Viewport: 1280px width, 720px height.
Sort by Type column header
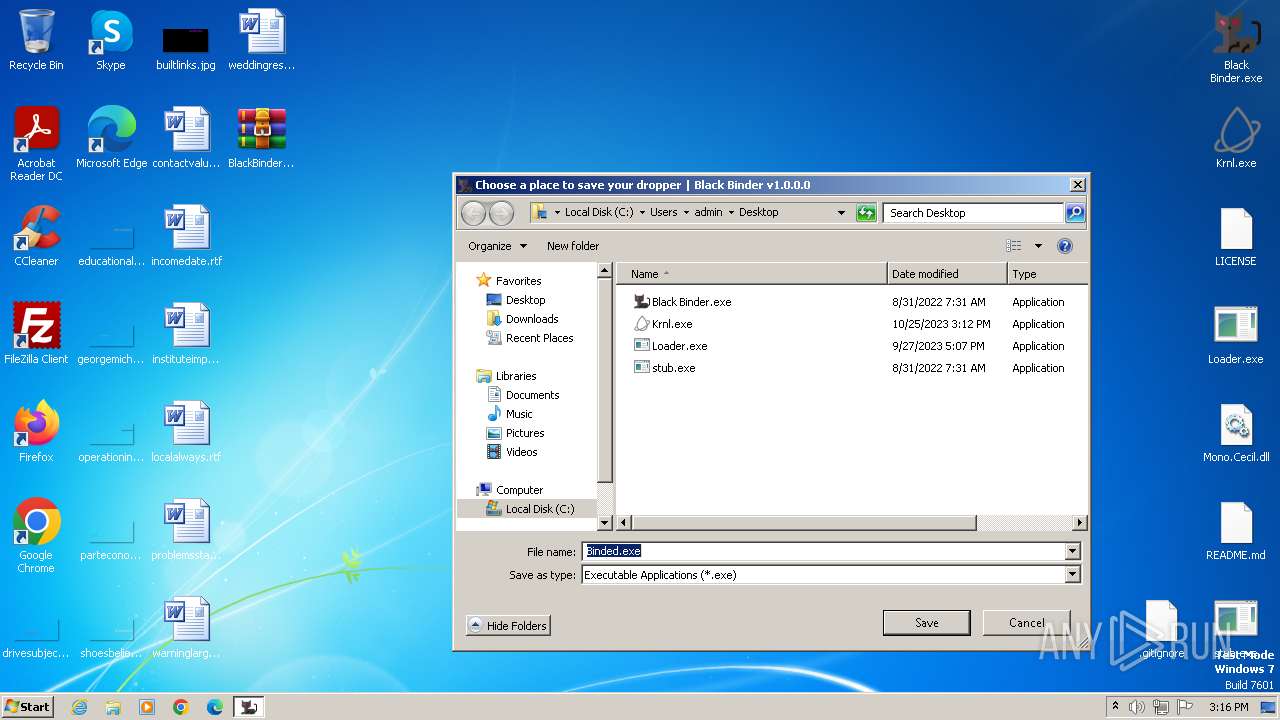click(1047, 274)
